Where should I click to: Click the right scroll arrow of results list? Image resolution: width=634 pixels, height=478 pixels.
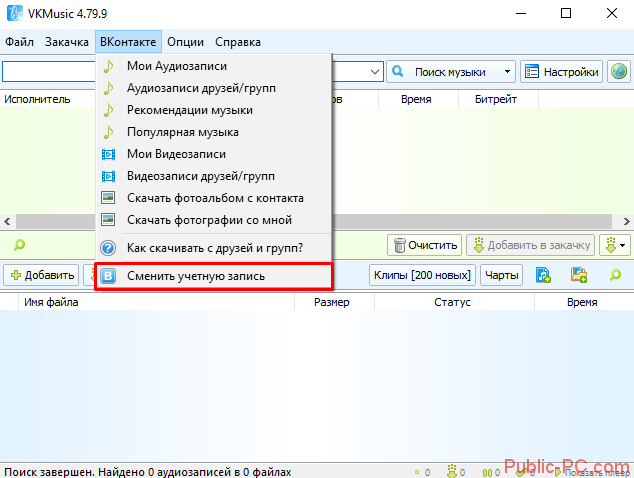pyautogui.click(x=626, y=222)
